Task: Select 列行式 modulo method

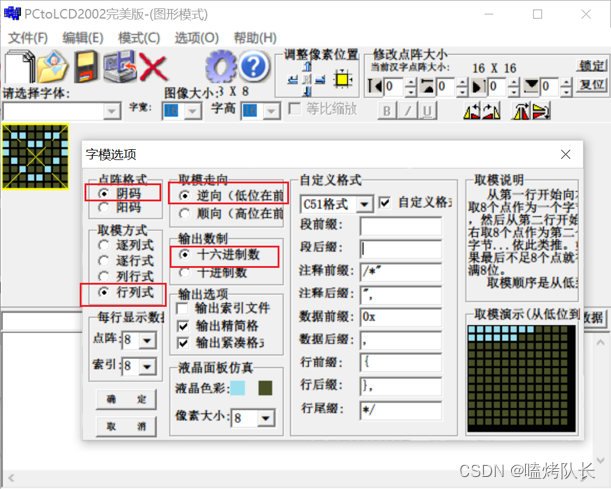Action: [126, 276]
